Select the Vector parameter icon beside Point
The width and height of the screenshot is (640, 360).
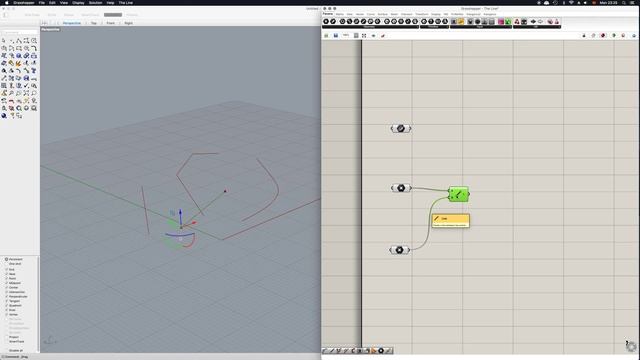[333, 21]
